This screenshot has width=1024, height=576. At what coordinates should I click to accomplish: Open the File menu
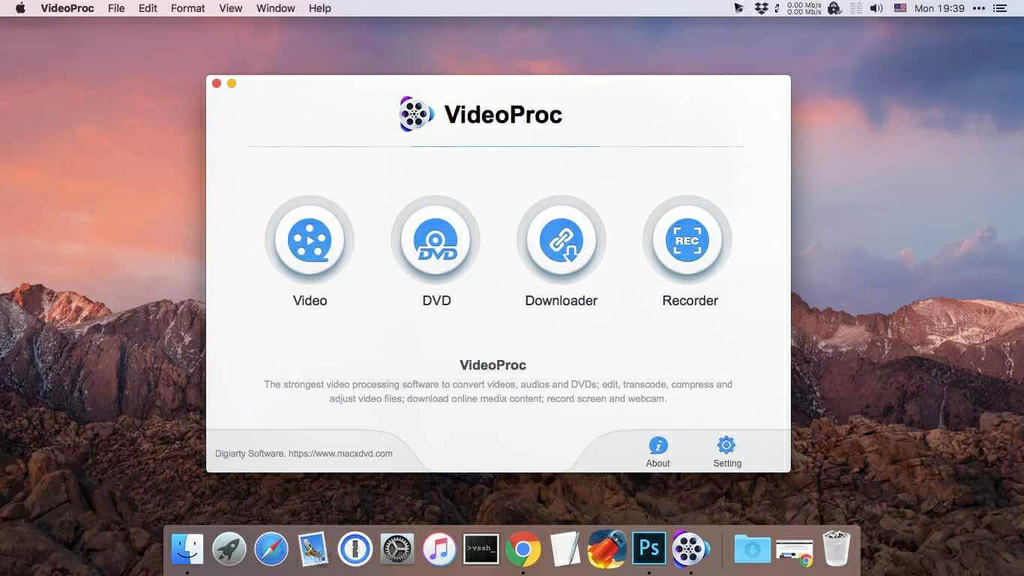116,8
